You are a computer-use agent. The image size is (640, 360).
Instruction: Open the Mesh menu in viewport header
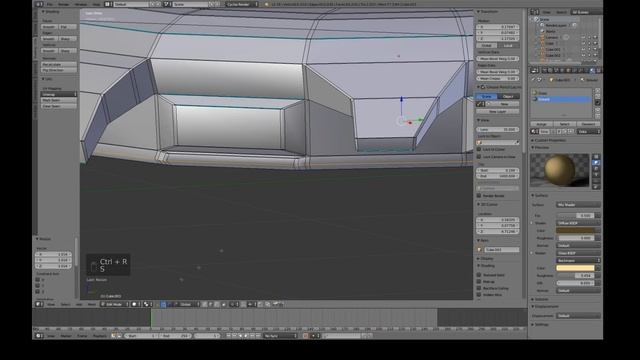point(92,304)
